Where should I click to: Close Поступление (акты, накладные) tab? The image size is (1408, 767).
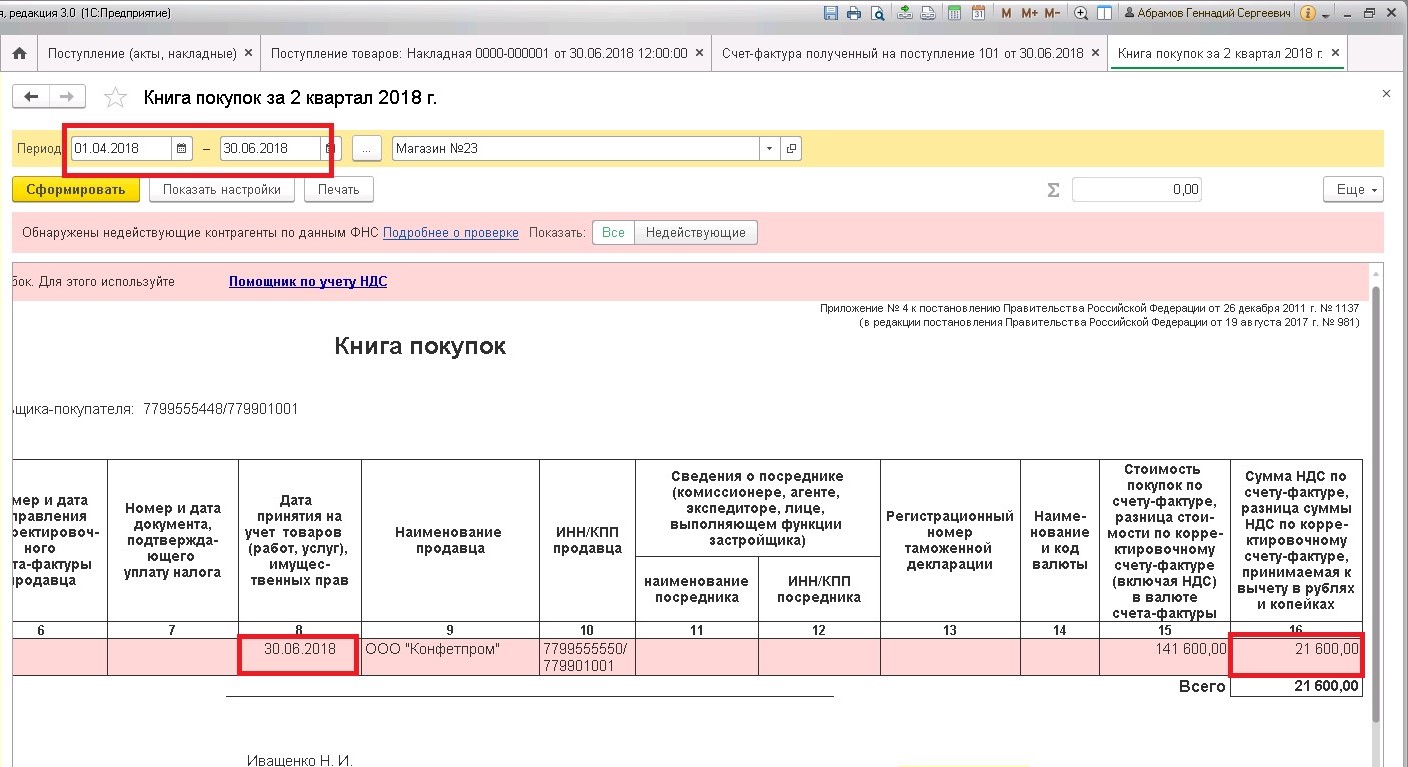click(248, 53)
